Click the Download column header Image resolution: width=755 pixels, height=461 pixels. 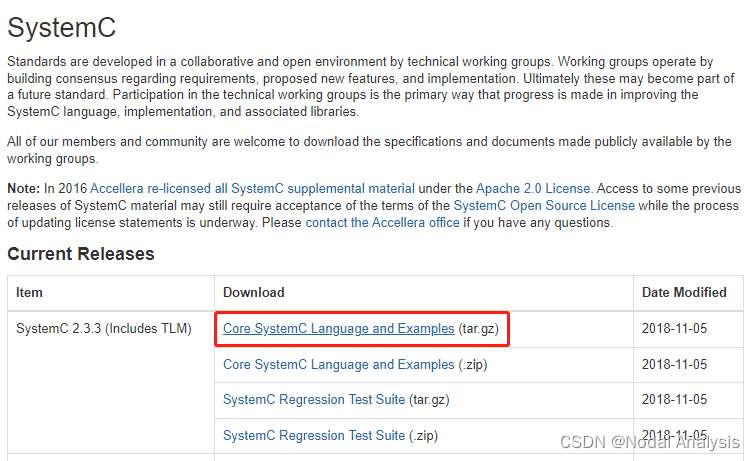253,293
